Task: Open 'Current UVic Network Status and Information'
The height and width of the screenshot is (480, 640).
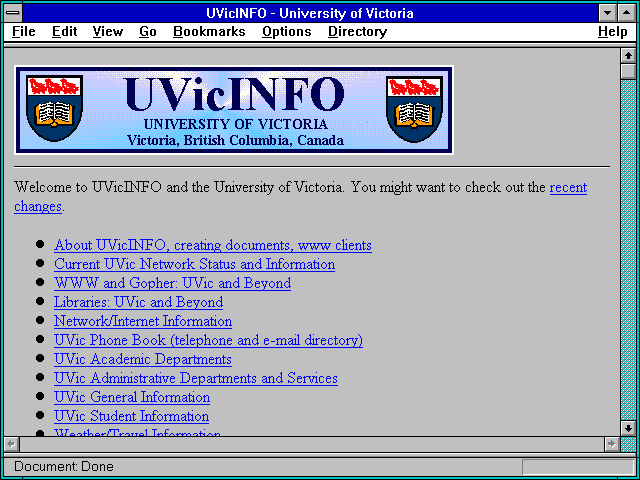Action: [195, 264]
